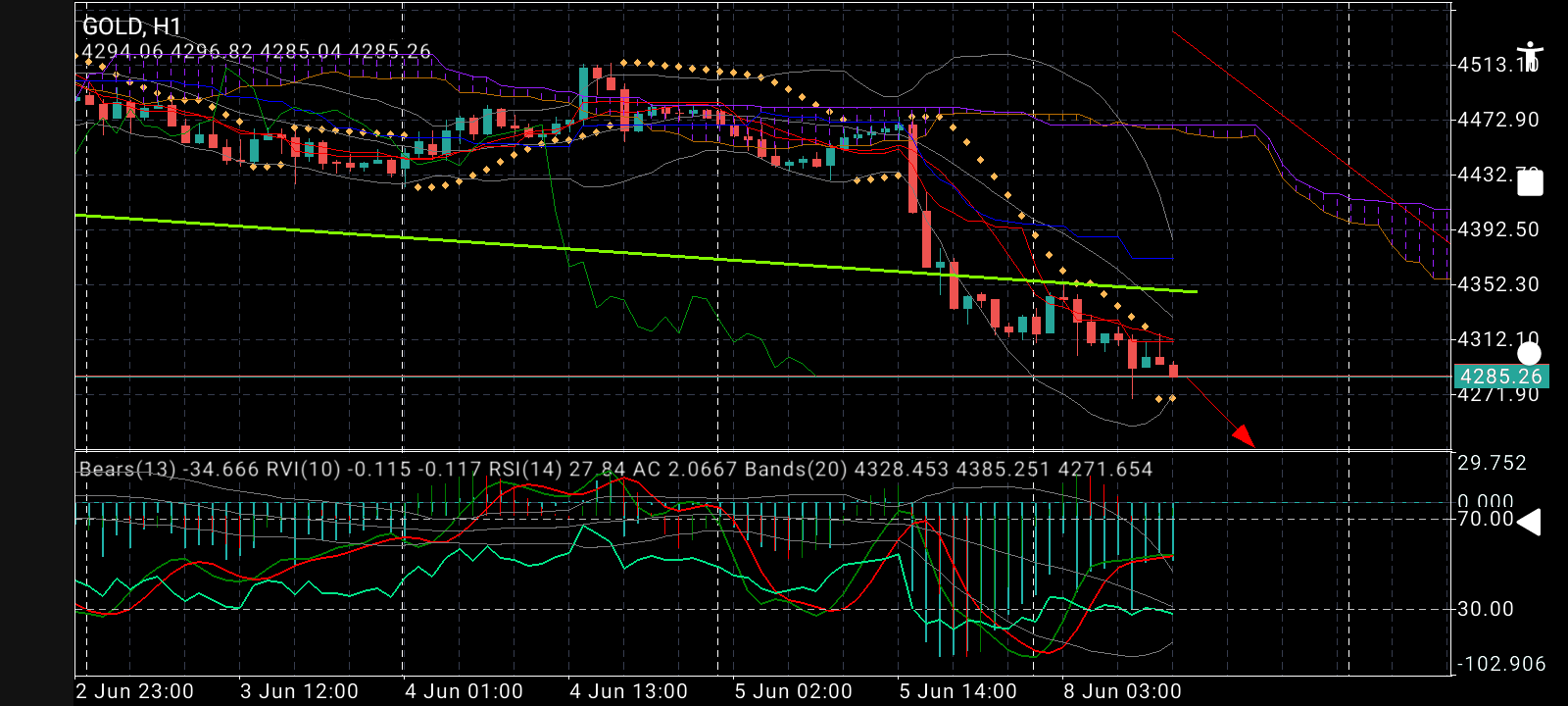Tap the 4271.90 price axis label

click(x=1498, y=395)
